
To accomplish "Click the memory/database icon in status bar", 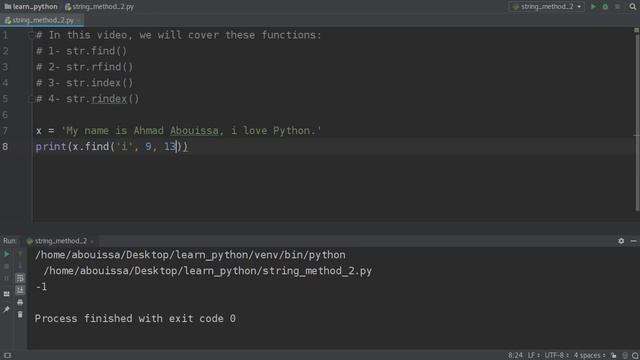I will point(625,356).
